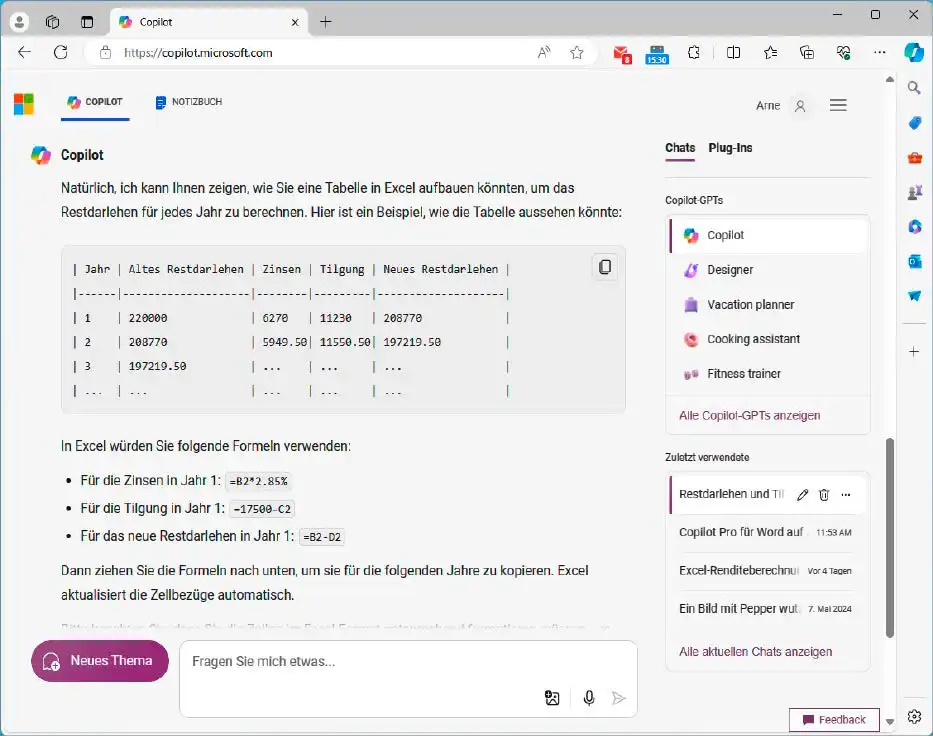Click the Microsoft logo

point(24,104)
